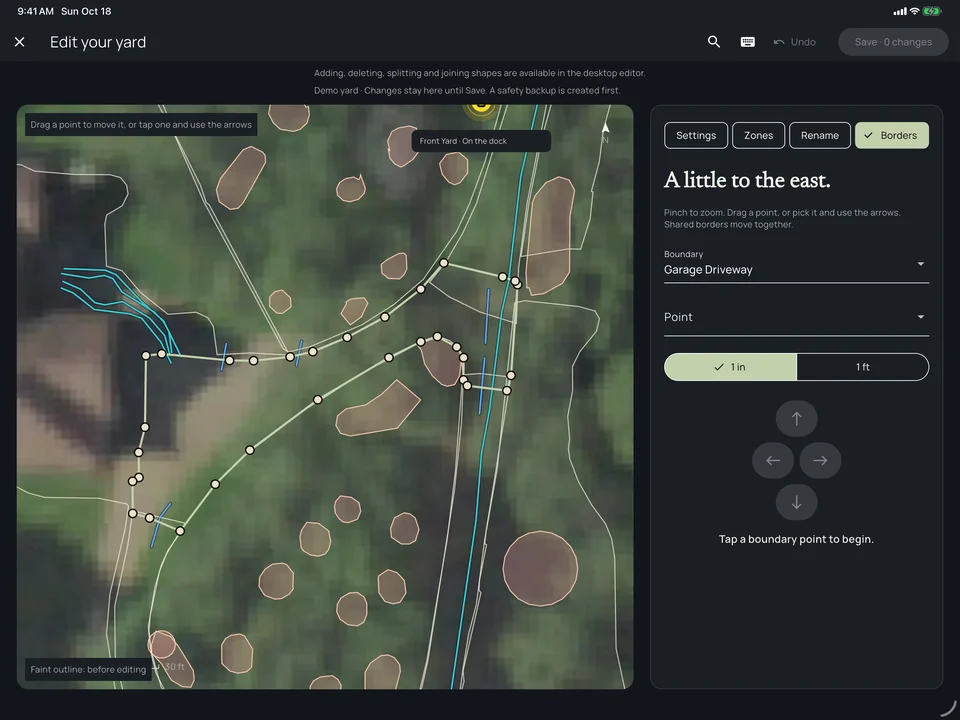Tap the 30 ft scale indicator

[169, 667]
